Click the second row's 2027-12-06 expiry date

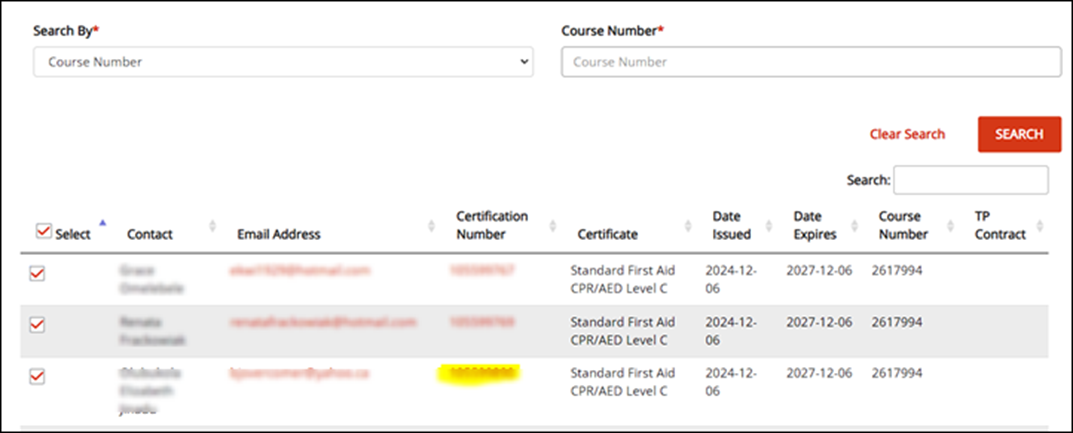(x=819, y=322)
